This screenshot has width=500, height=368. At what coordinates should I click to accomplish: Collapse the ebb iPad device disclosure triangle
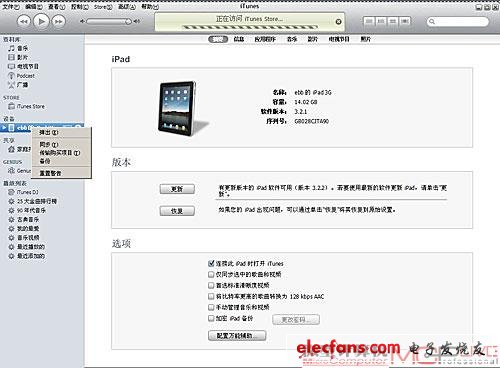[4, 127]
